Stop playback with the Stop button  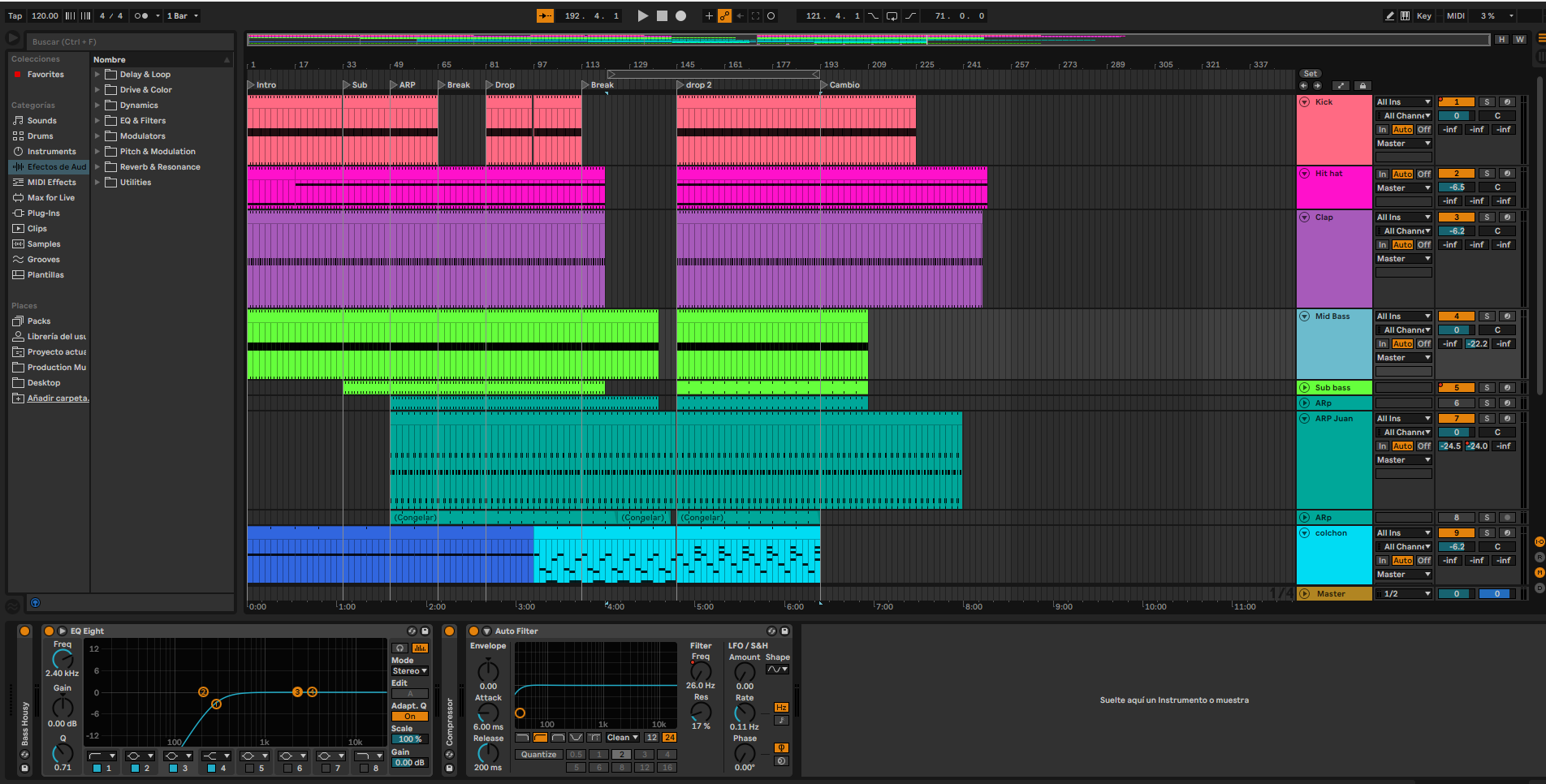(662, 15)
